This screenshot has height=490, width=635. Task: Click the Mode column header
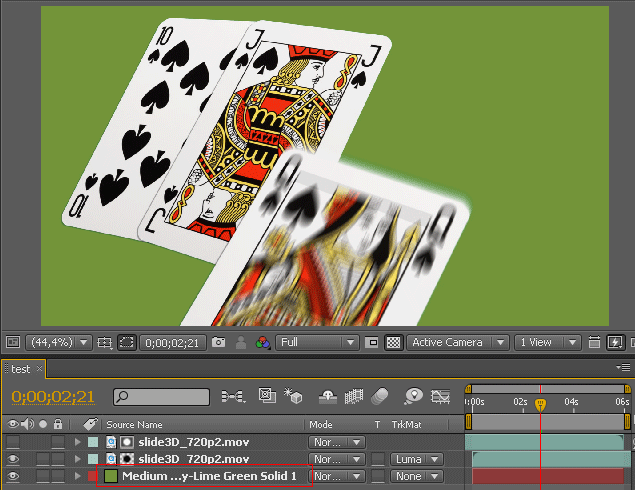(321, 424)
